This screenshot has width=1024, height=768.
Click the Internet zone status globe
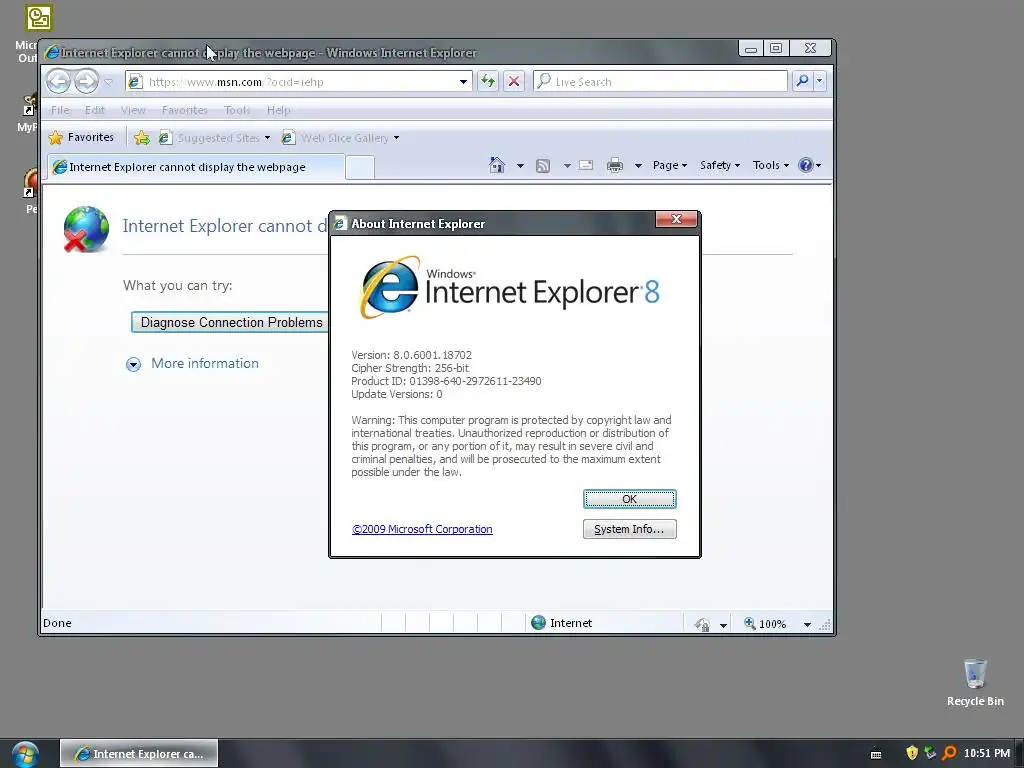(538, 622)
